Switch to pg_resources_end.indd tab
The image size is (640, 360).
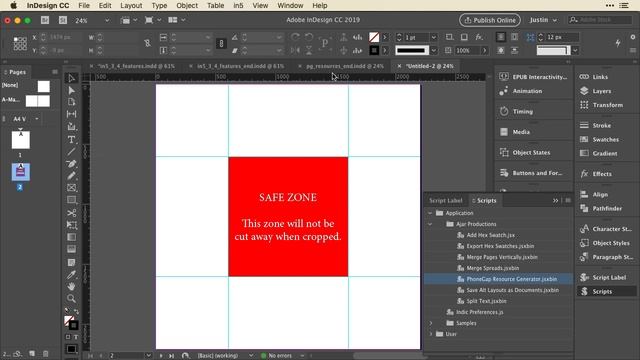point(345,66)
